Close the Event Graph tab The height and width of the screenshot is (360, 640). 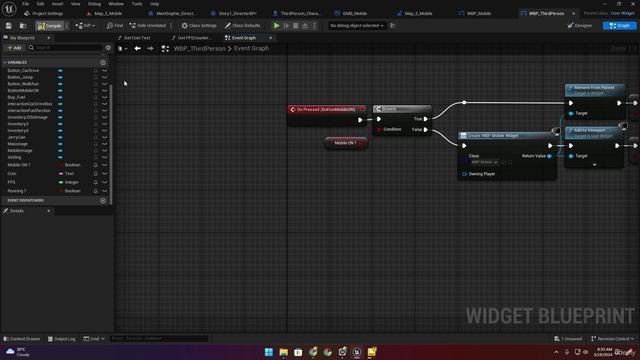point(270,38)
